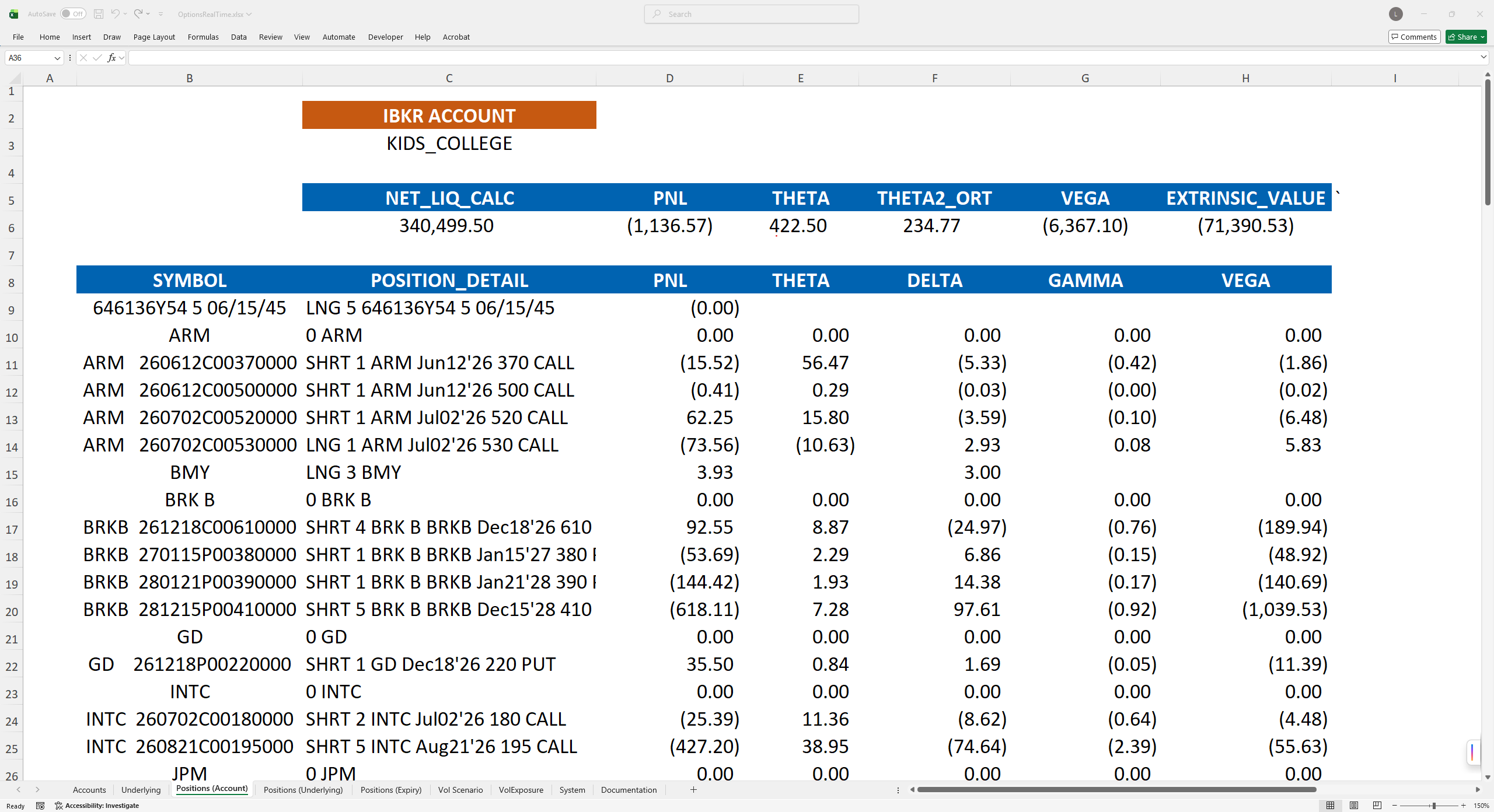Image resolution: width=1494 pixels, height=812 pixels.
Task: Switch to the Positions (Expiry) sheet tab
Action: click(x=391, y=790)
